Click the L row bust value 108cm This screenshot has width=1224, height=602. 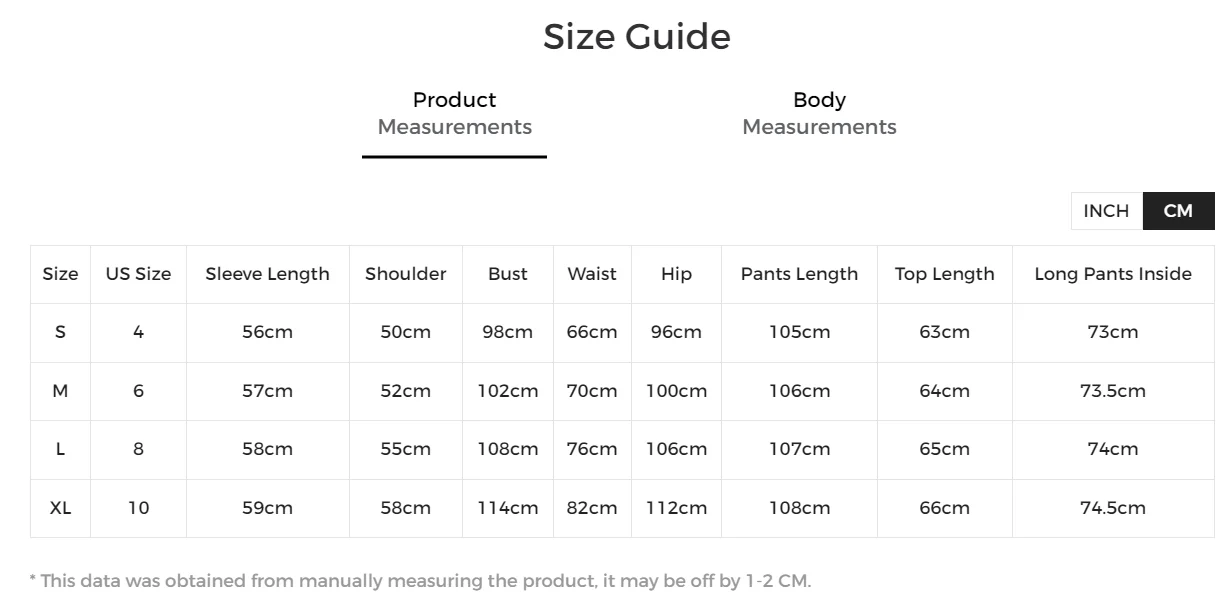point(507,449)
